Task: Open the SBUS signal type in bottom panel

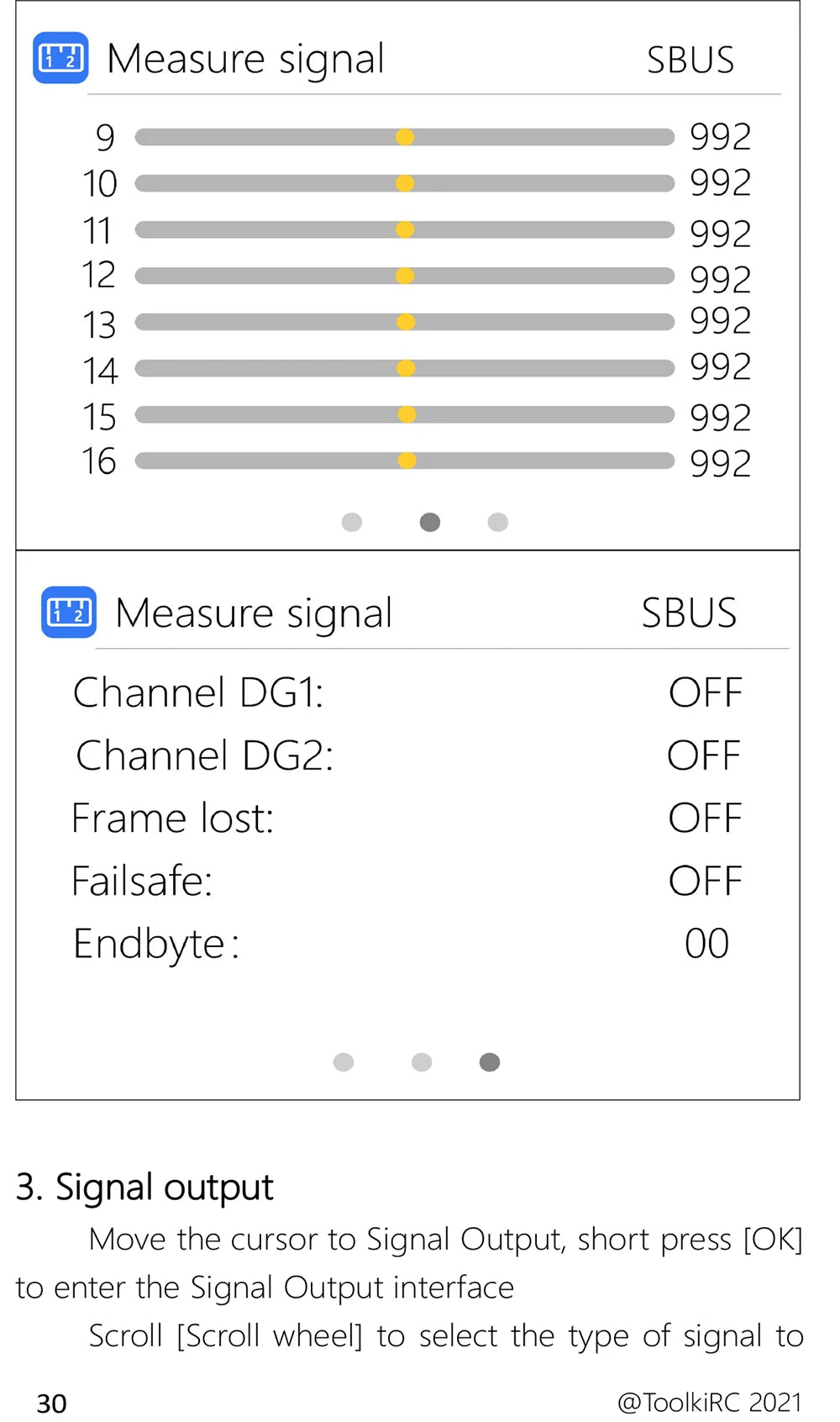Action: (x=690, y=614)
